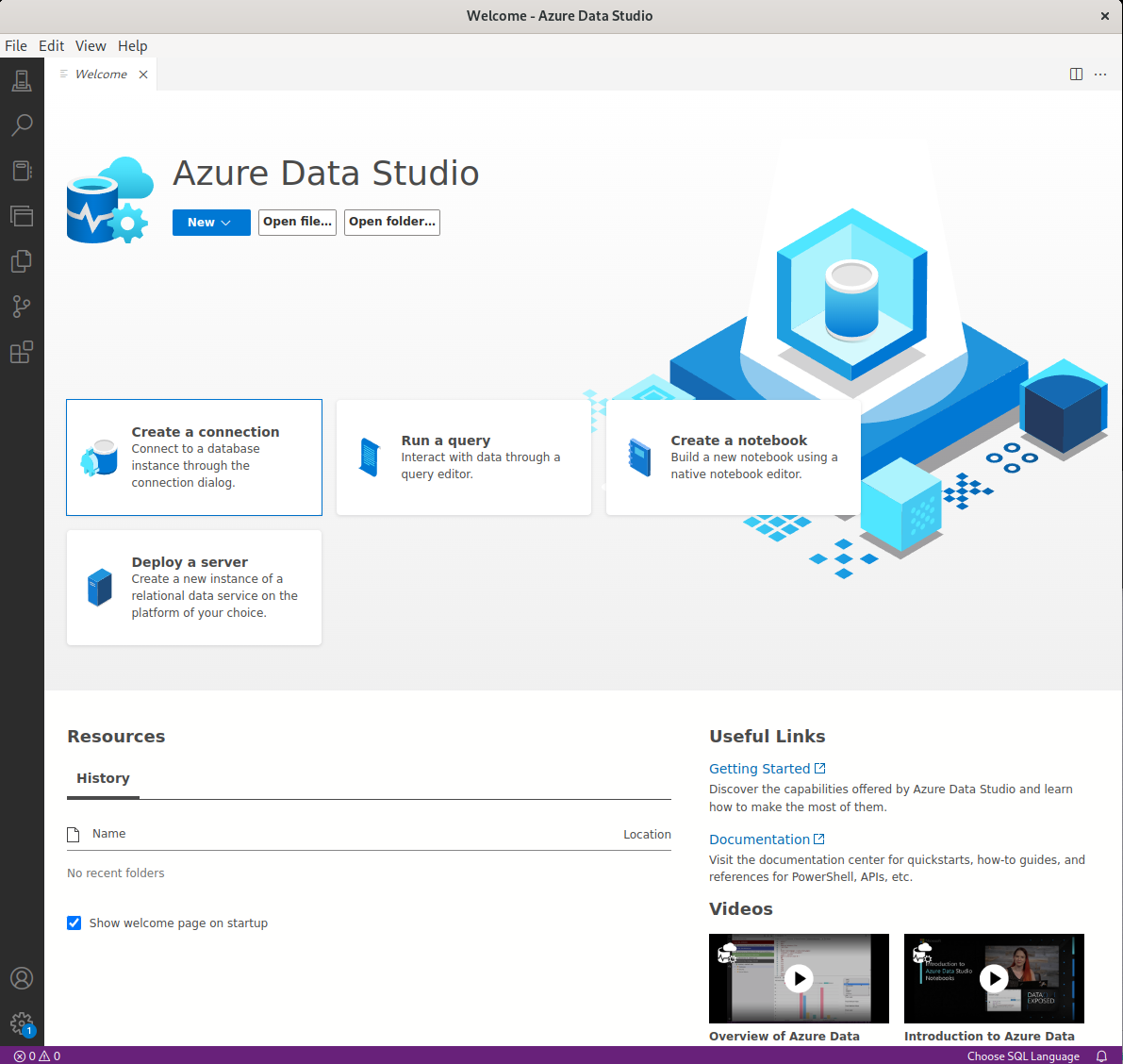Open more editor actions with the ellipsis
Viewport: 1123px width, 1064px height.
coord(1100,74)
